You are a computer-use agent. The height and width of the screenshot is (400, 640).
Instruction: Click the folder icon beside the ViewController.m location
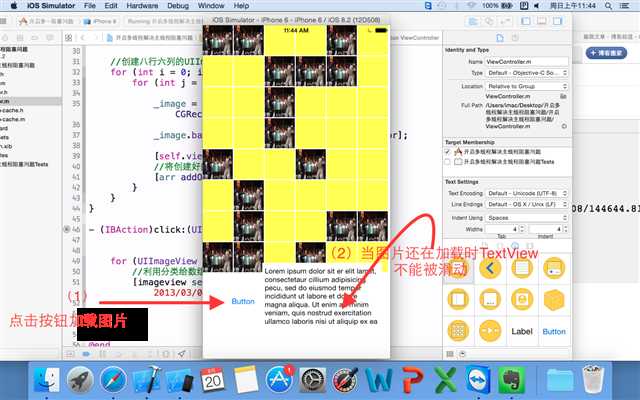pos(564,96)
